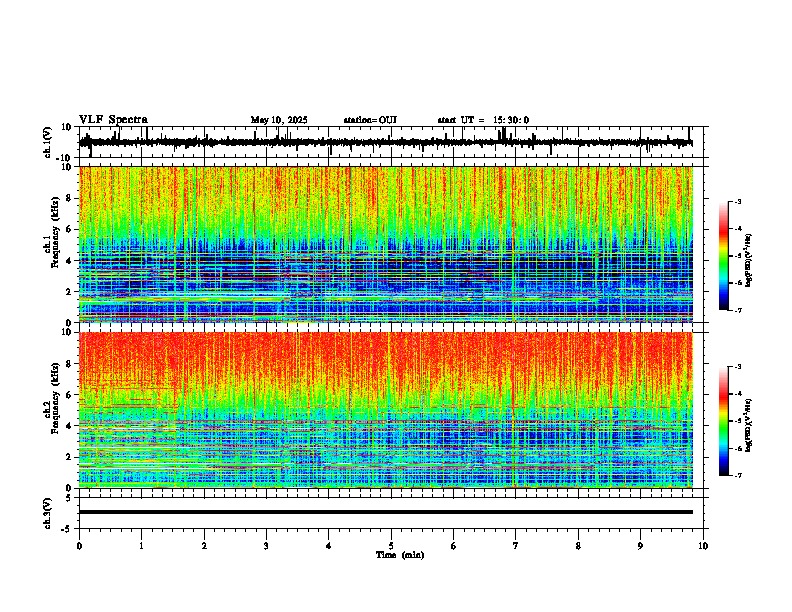Click the 6 minute tick label on time axis
This screenshot has width=792, height=612.
click(454, 546)
